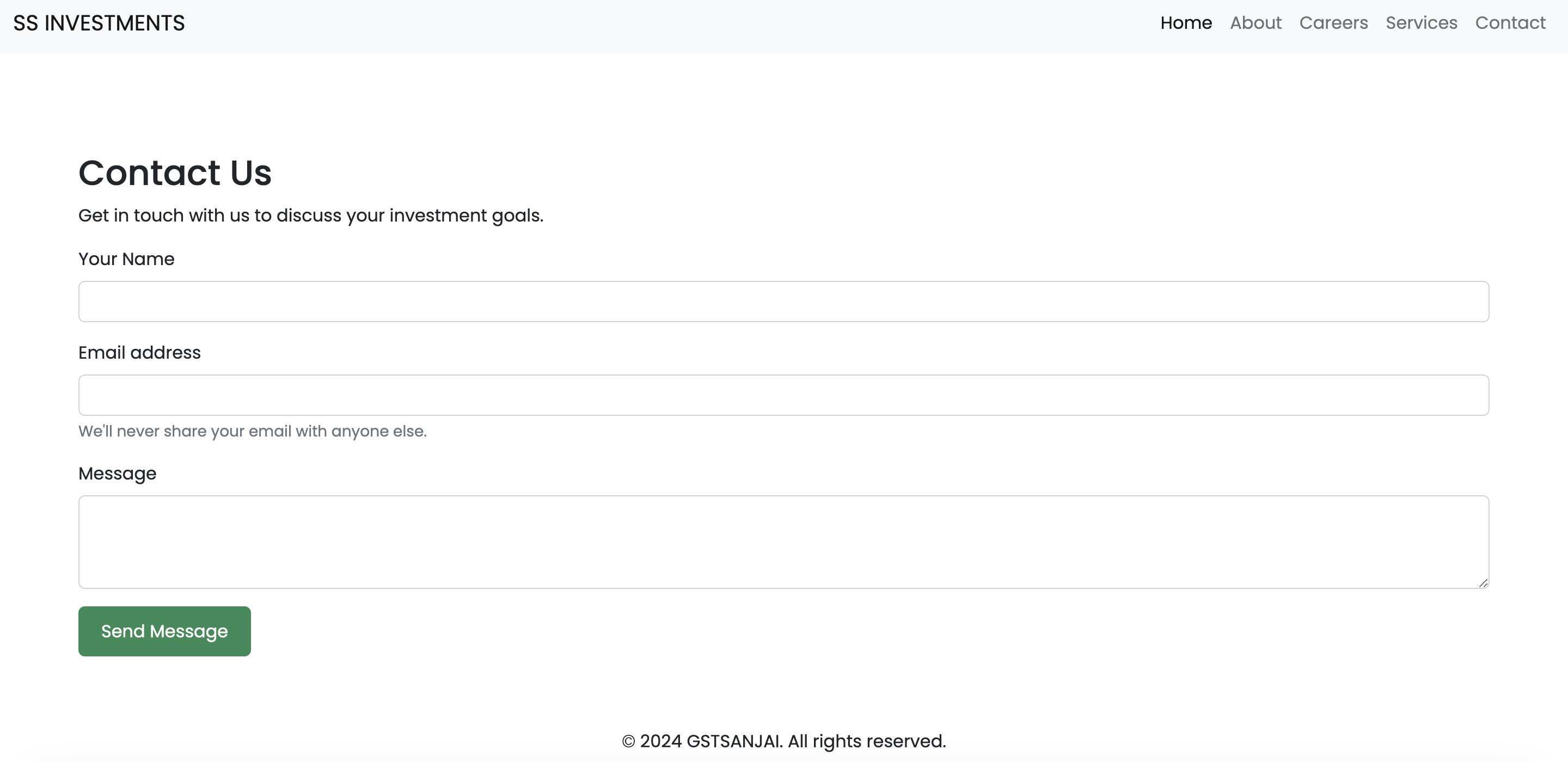Navigate to the Services page
The image size is (1568, 762).
coord(1422,23)
